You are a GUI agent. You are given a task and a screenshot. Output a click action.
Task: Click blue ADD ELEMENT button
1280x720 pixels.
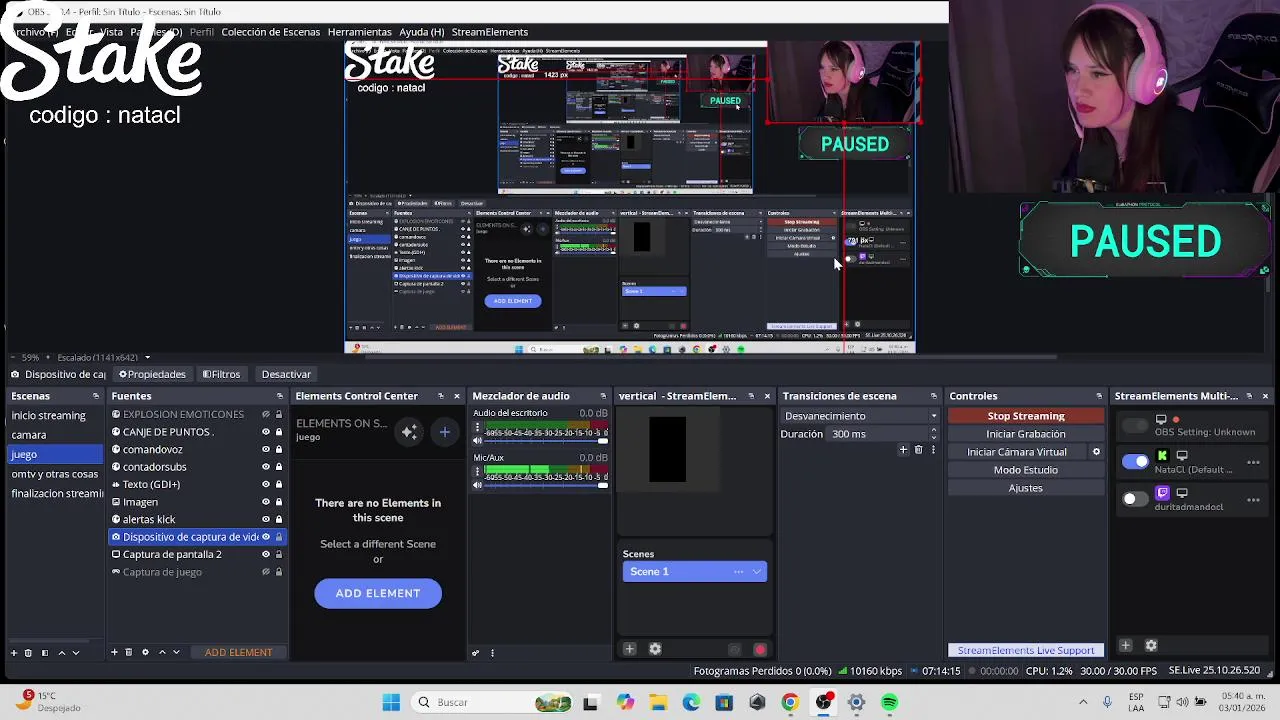coord(378,593)
